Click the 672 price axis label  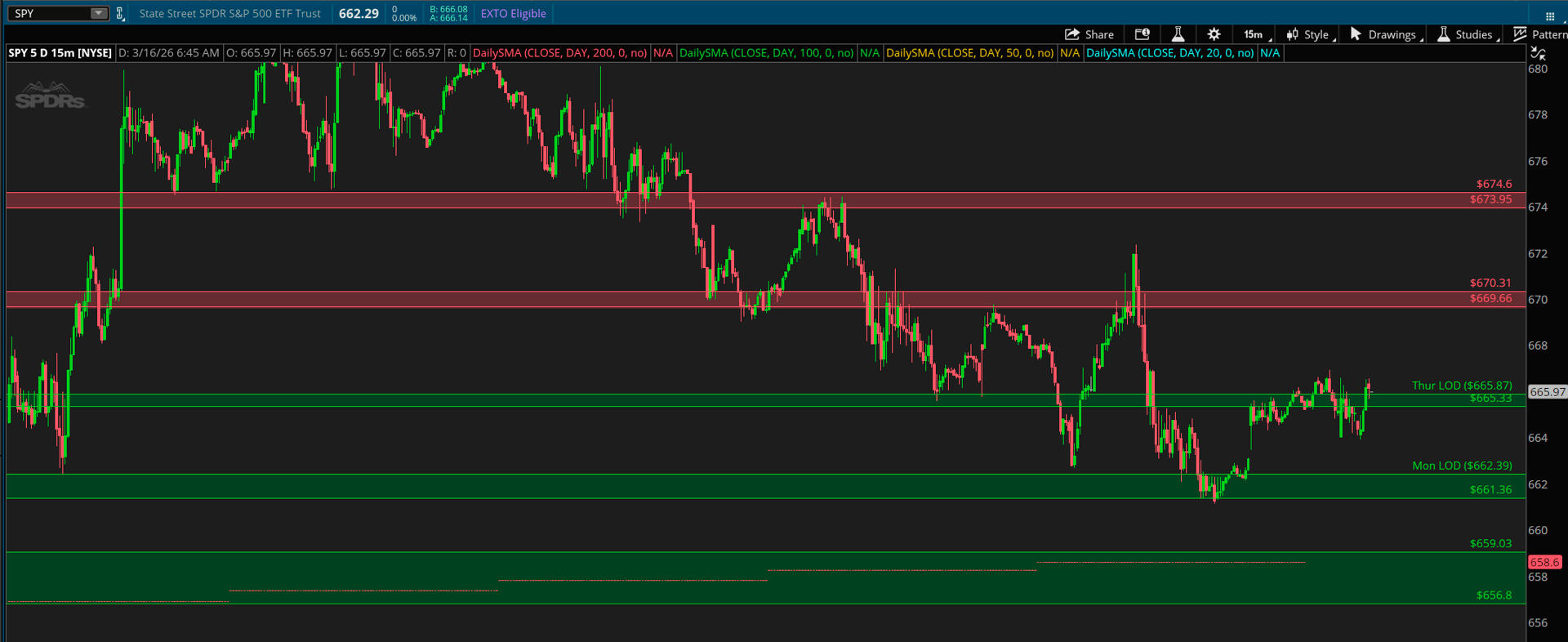1538,254
